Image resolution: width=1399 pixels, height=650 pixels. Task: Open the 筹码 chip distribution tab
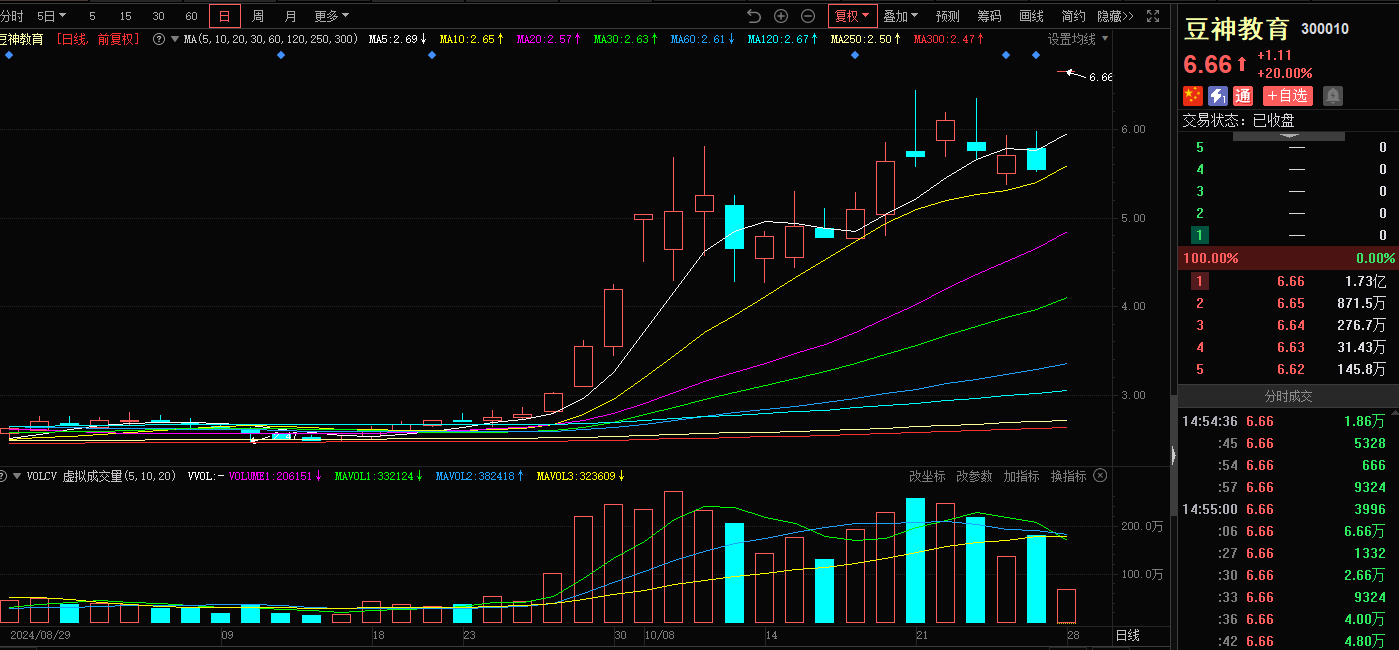989,16
